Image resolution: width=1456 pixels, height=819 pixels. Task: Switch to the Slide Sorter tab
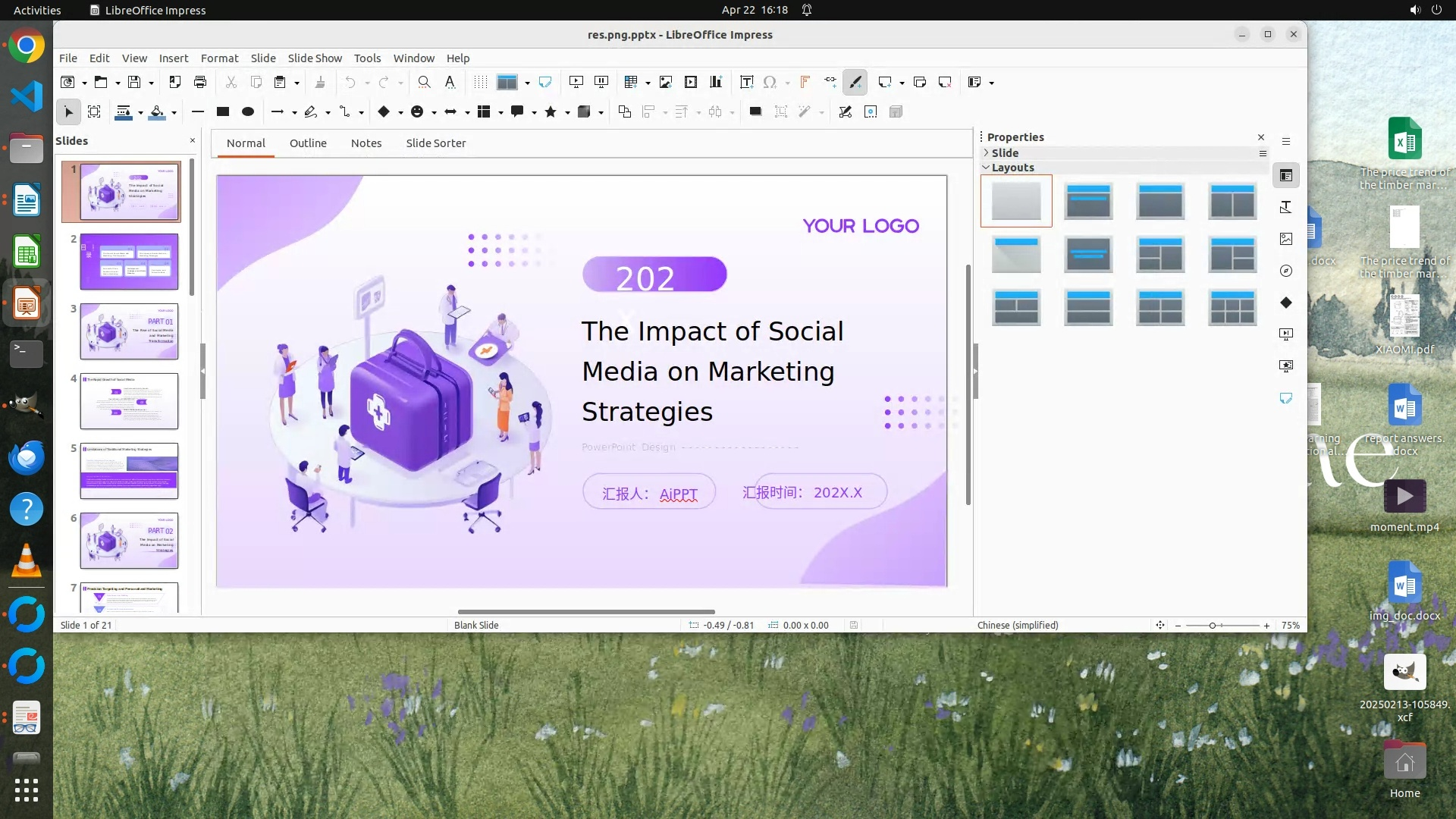coord(435,143)
